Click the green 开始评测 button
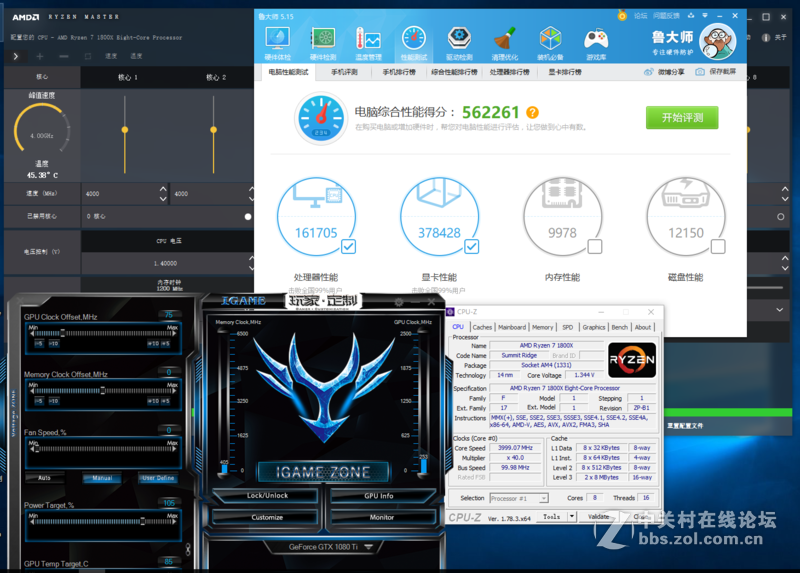Image resolution: width=800 pixels, height=573 pixels. (x=682, y=118)
